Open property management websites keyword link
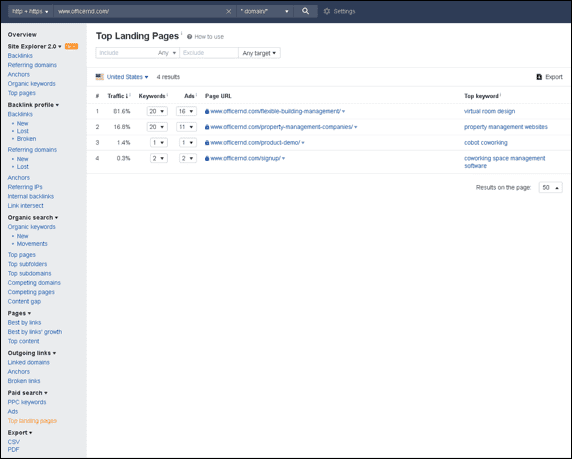The image size is (572, 459). coord(506,127)
